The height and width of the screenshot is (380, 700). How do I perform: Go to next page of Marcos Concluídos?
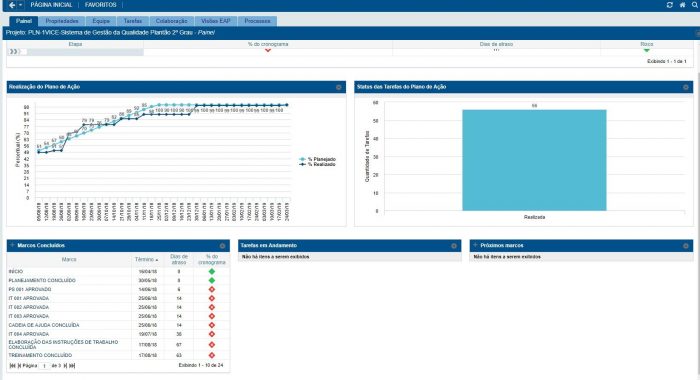pos(65,366)
